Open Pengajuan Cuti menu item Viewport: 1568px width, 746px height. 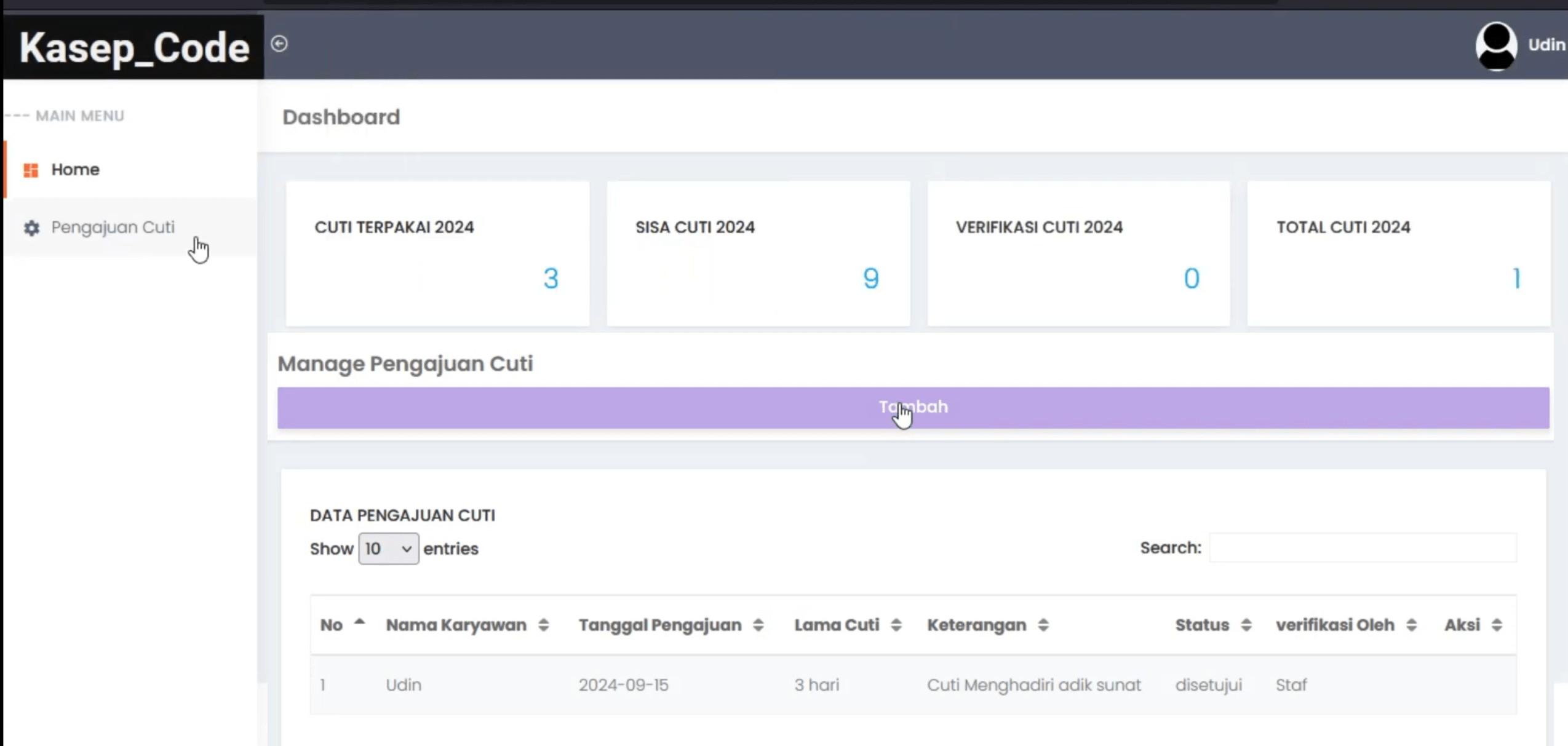point(131,228)
